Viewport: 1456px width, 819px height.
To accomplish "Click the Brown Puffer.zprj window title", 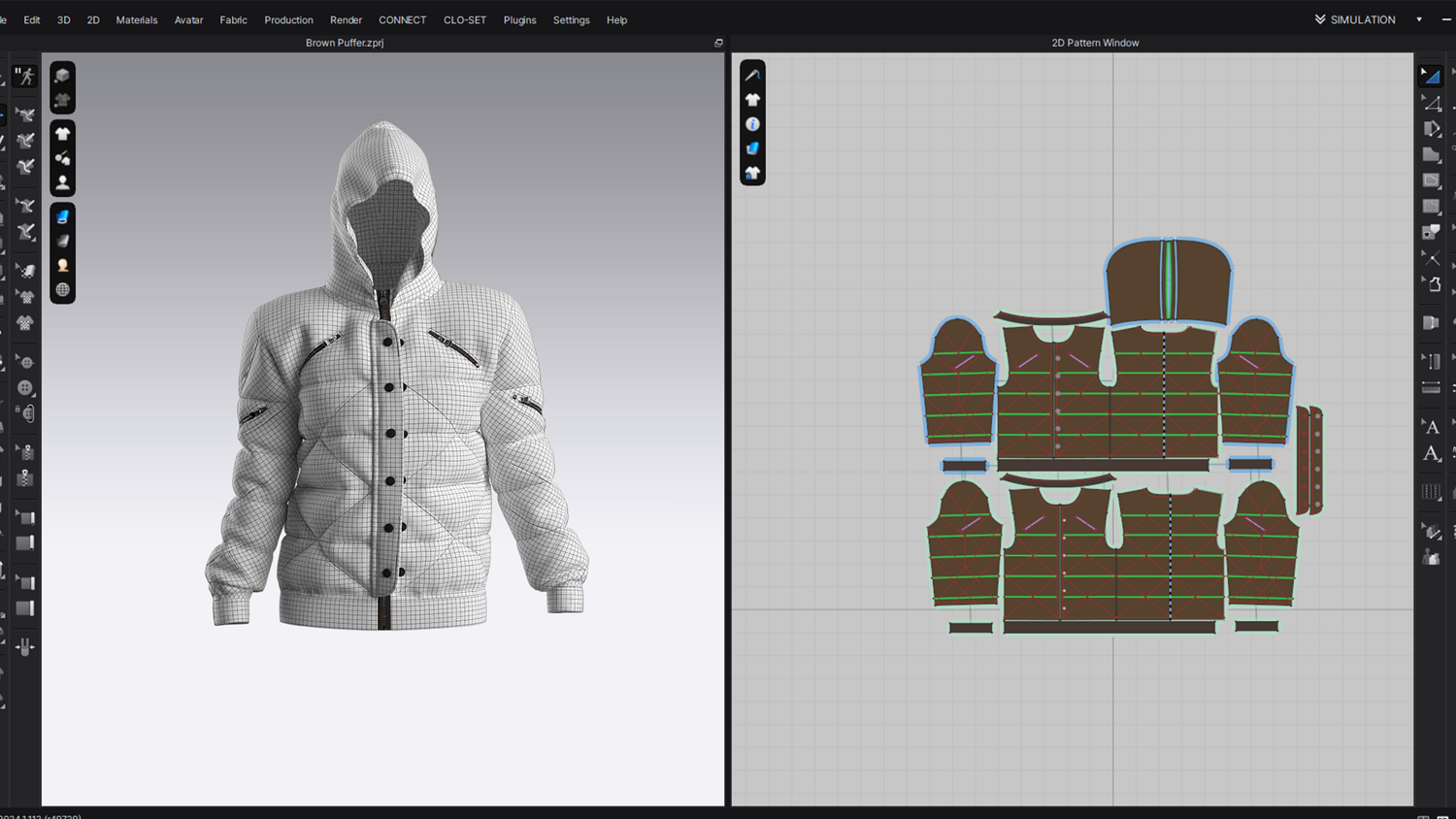I will [x=345, y=43].
